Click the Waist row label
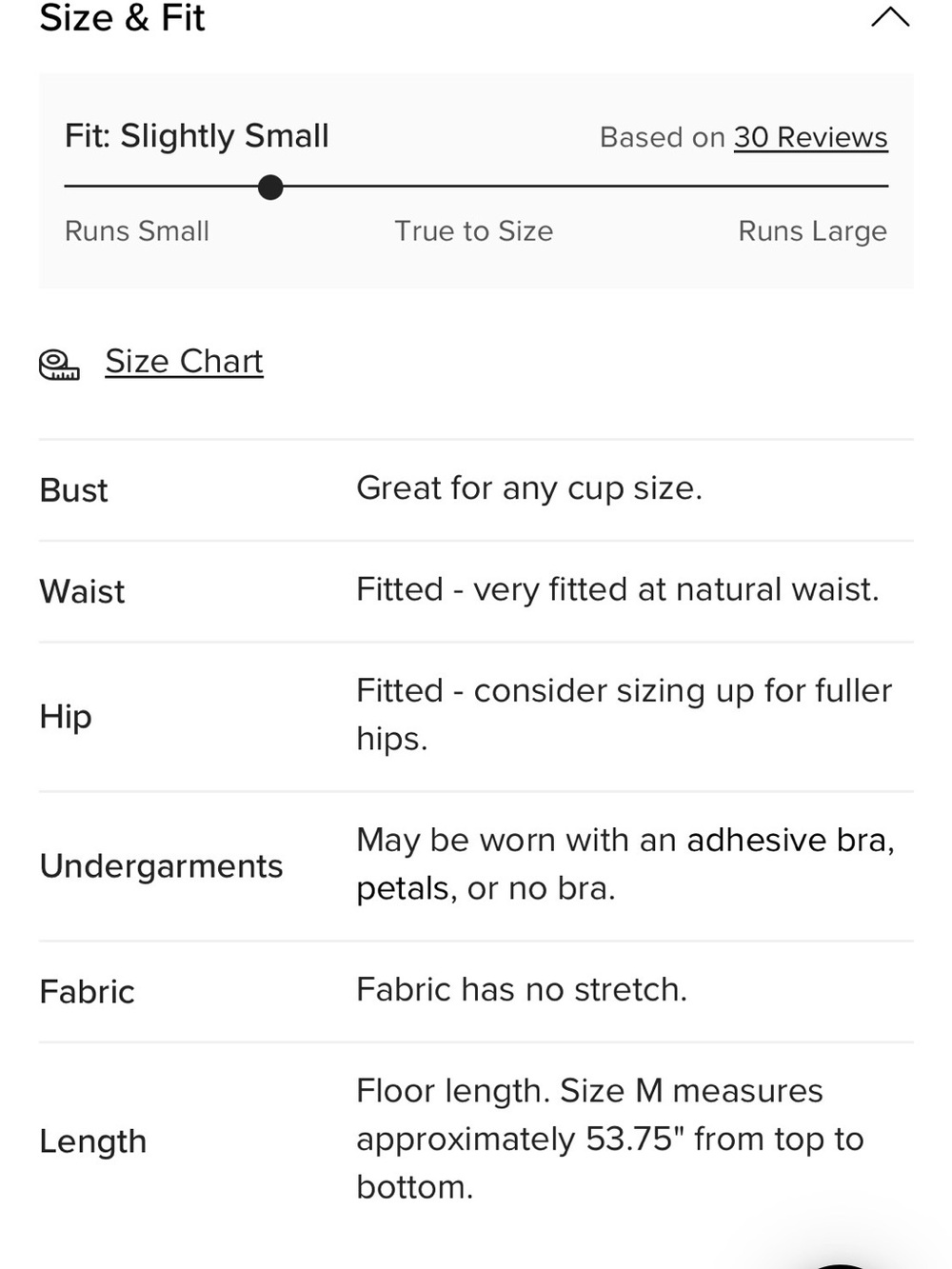 [82, 591]
